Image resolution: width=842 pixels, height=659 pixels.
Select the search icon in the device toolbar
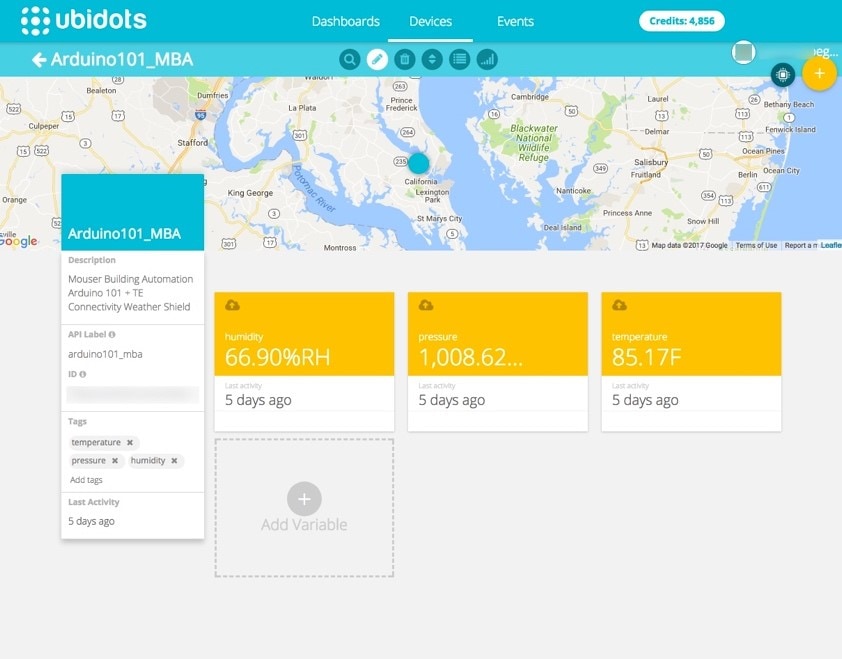click(349, 59)
